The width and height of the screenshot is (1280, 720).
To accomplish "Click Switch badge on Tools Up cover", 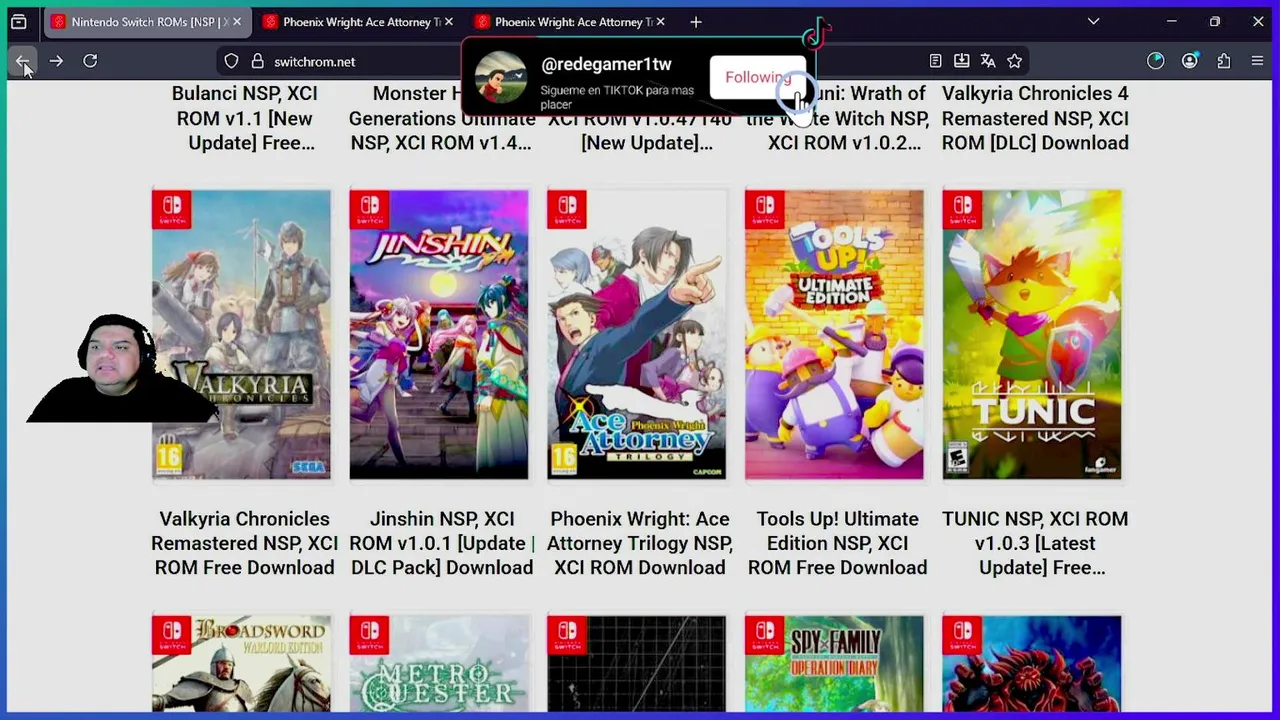I will click(x=764, y=210).
